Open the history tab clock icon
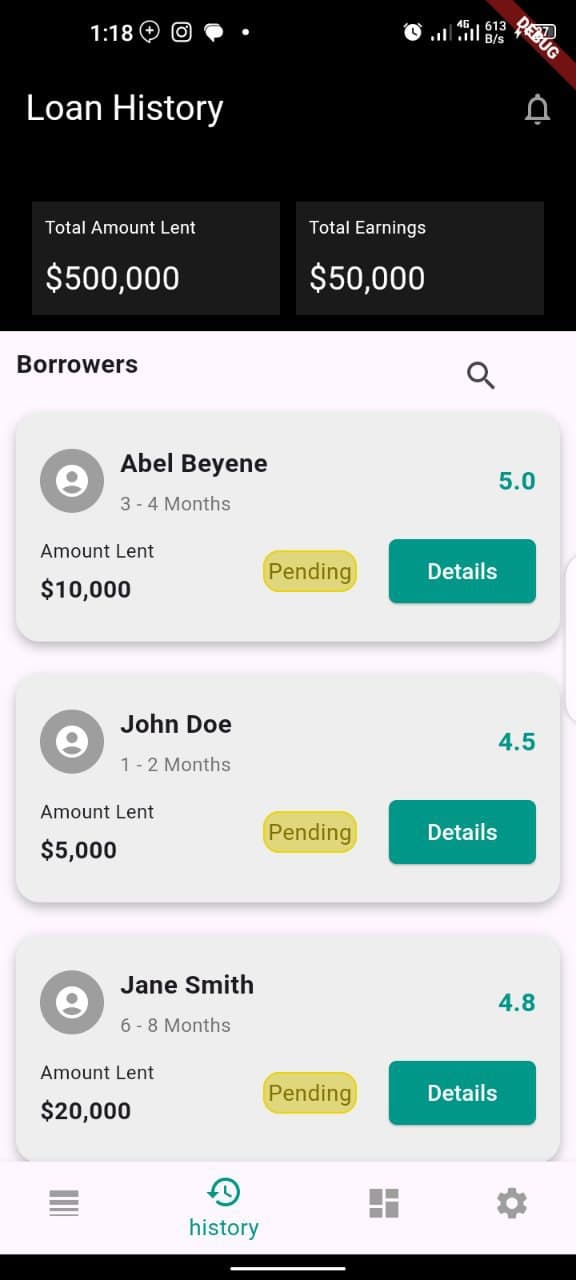The height and width of the screenshot is (1280, 576). coord(223,1192)
